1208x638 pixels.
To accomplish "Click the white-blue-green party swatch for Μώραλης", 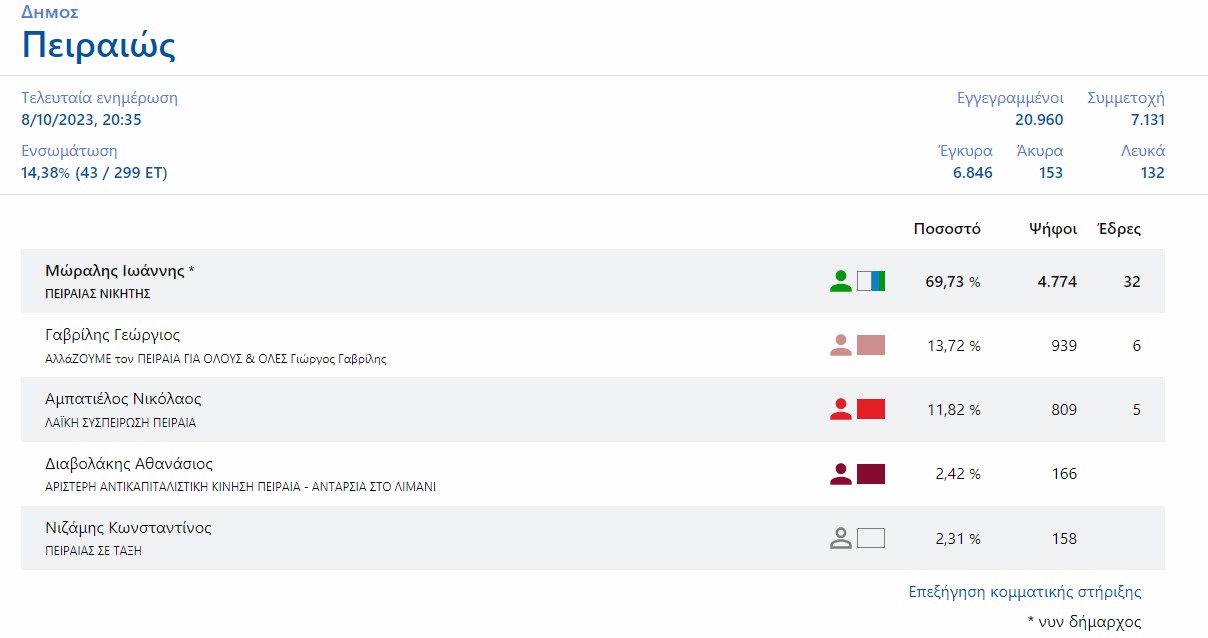I will [x=871, y=281].
